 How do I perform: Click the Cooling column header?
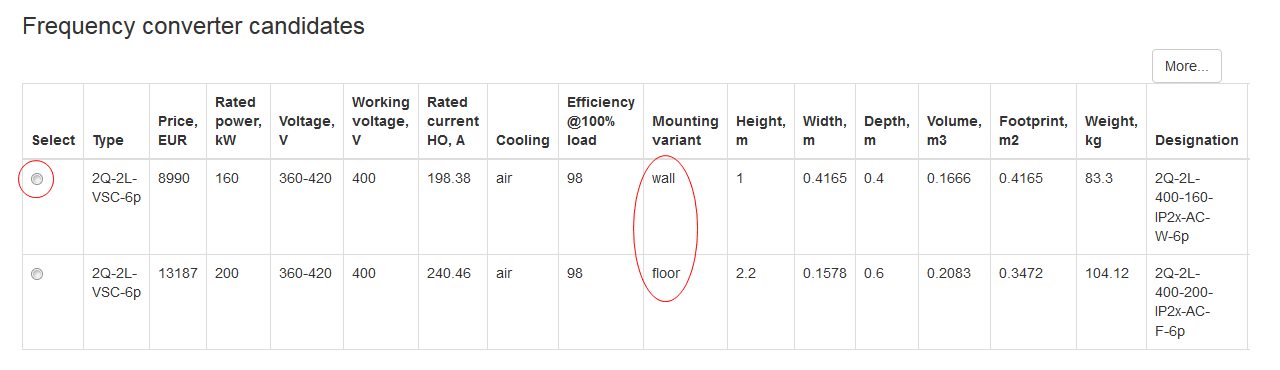click(x=523, y=140)
